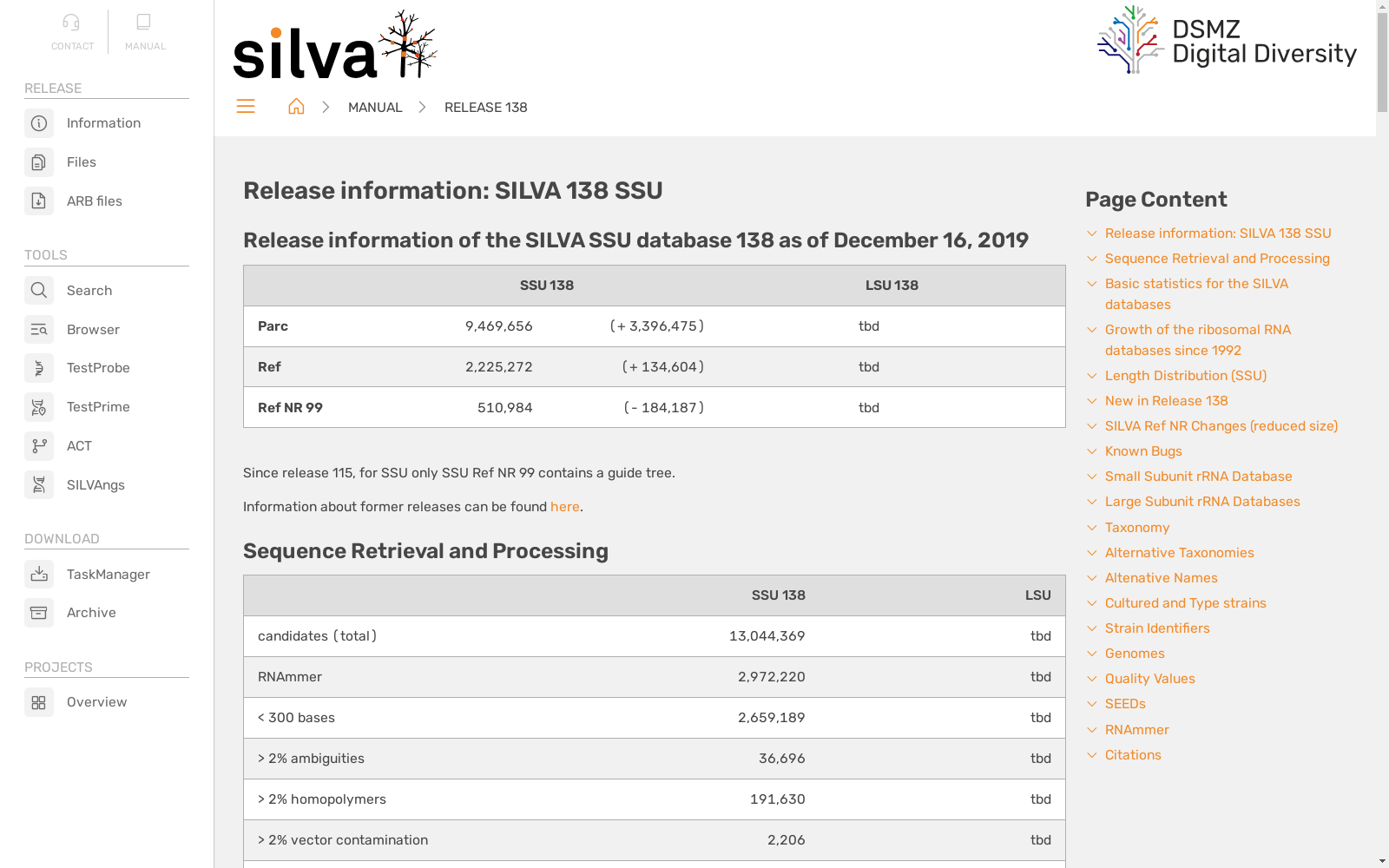Select TestPrime in the Tools sidebar
Screen dimensions: 1389x868
[98, 407]
